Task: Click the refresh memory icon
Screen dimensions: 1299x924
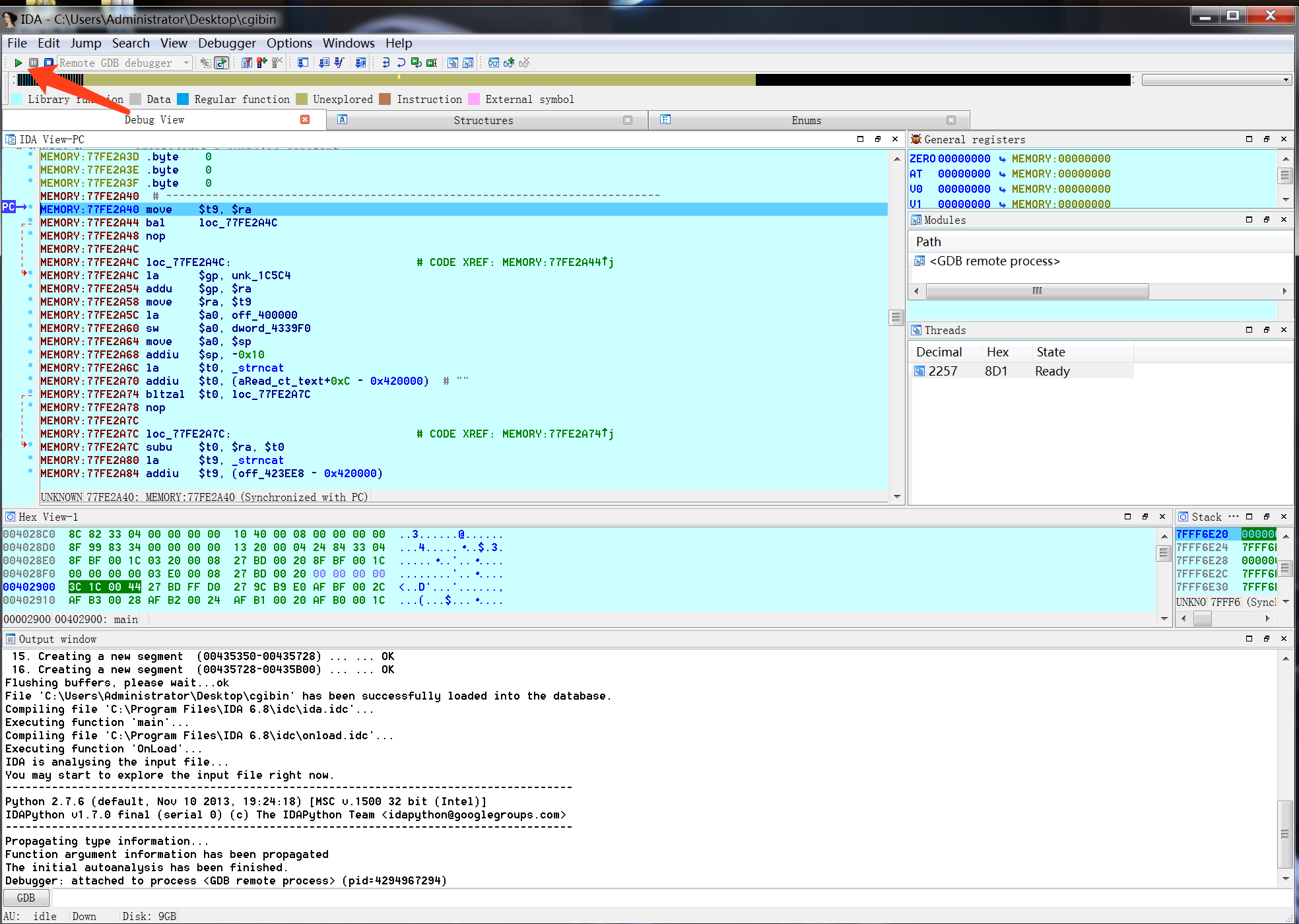Action: 221,63
